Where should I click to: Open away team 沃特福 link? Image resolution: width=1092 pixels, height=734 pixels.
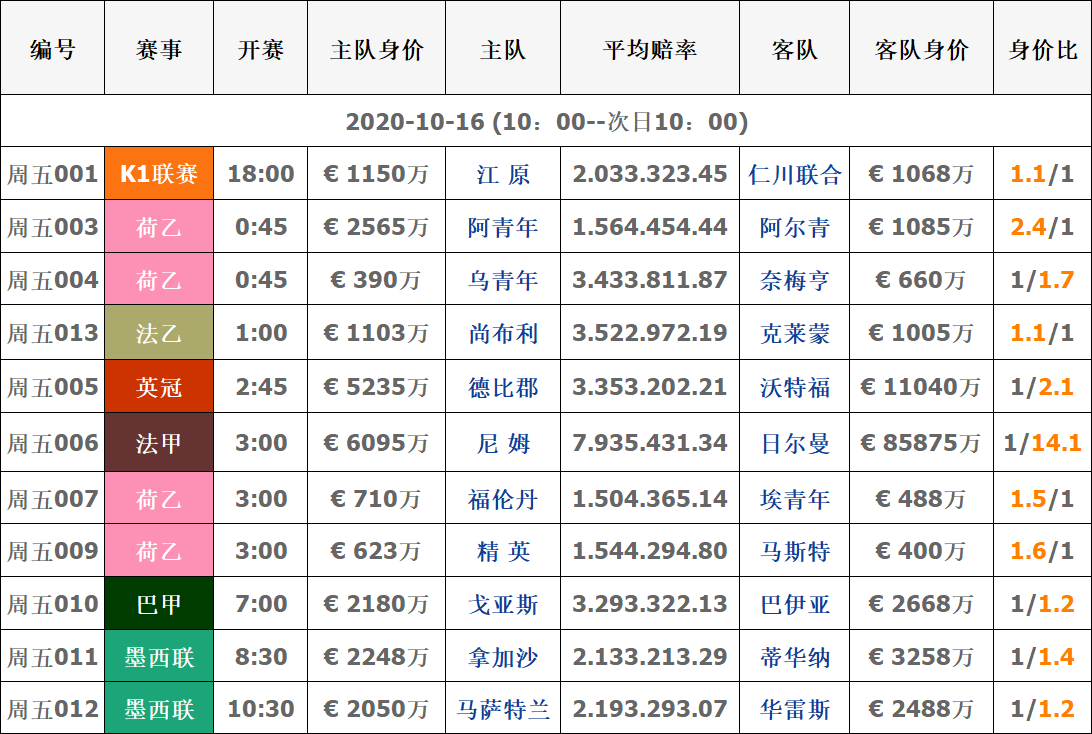pyautogui.click(x=795, y=386)
